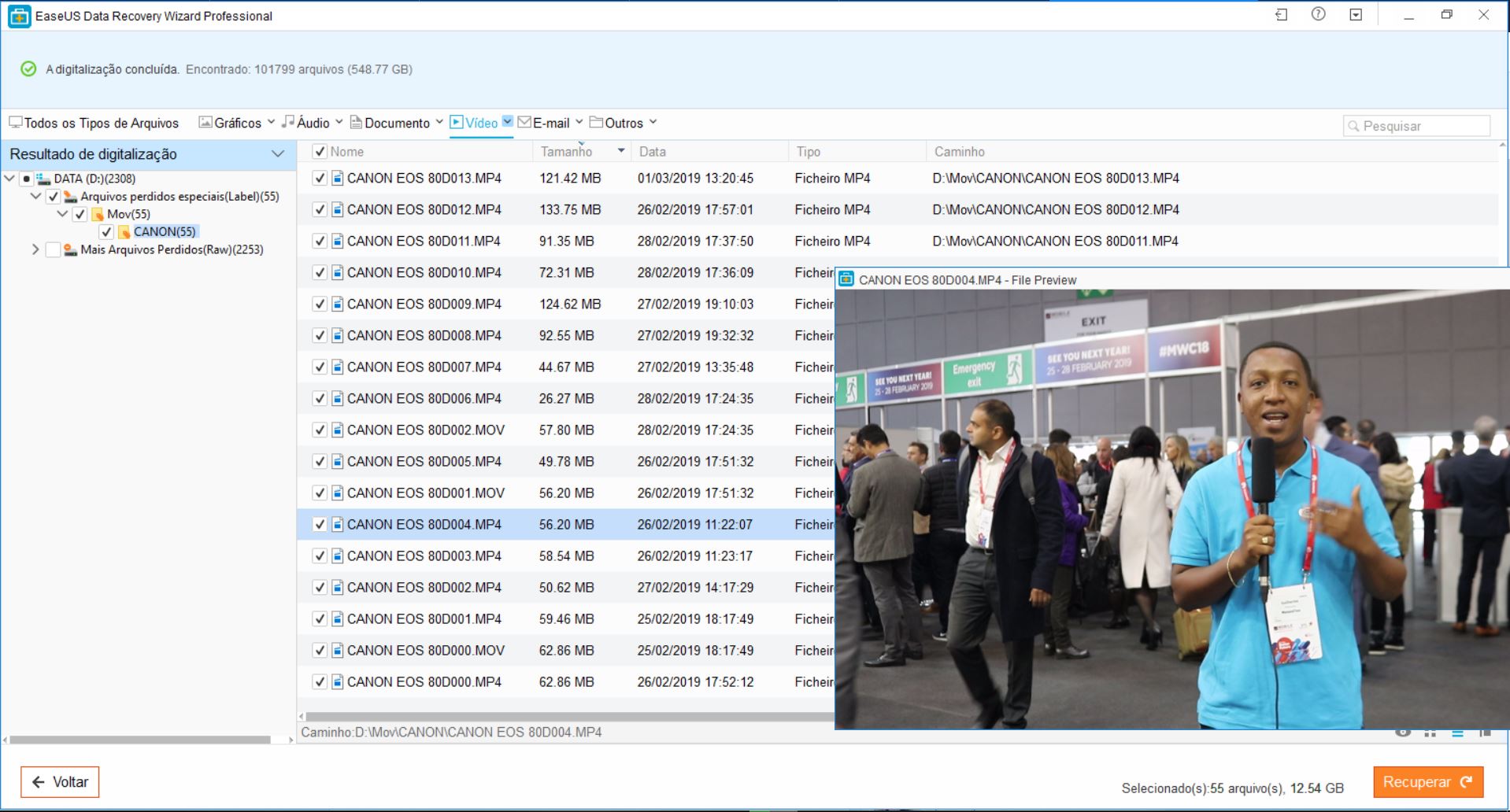Uncheck the CANON EOS 80D000.MP4 checkbox
1510x812 pixels.
pos(320,681)
